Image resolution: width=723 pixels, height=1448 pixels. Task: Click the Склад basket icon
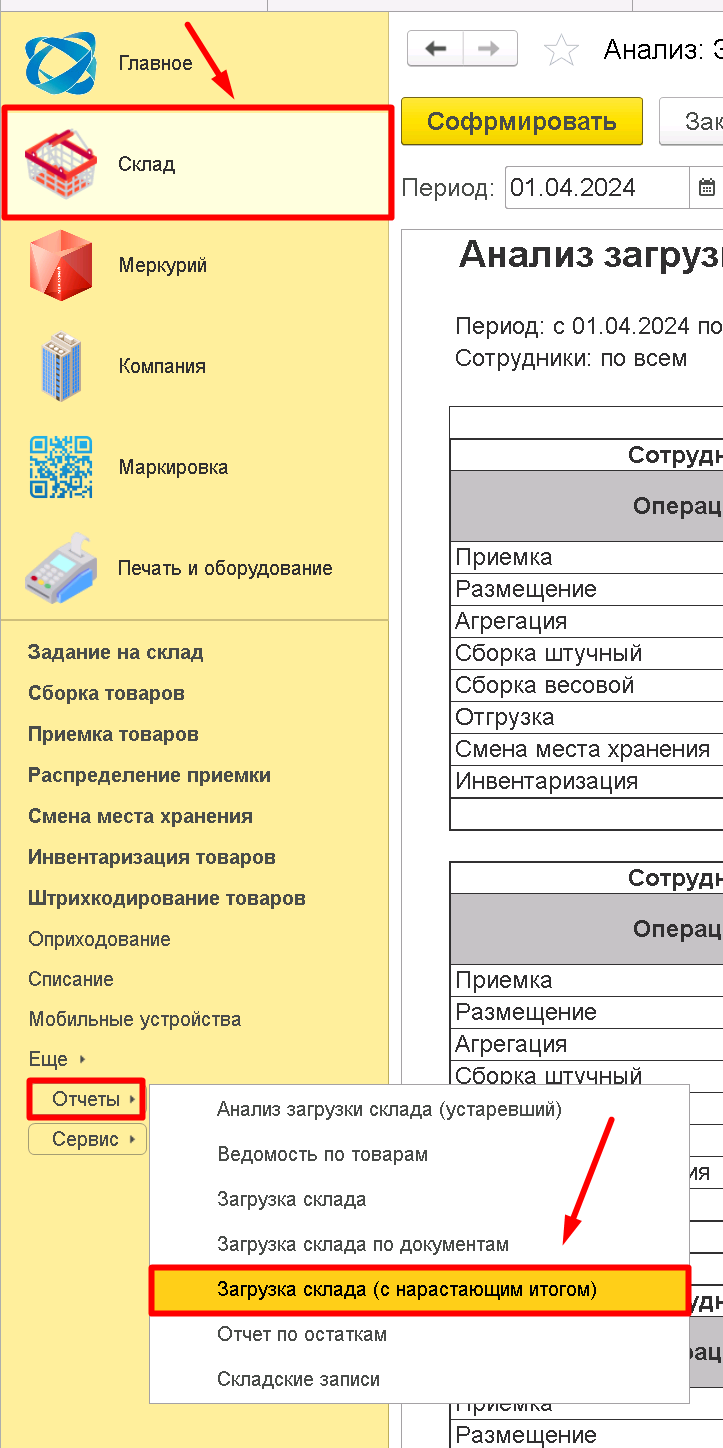point(61,163)
